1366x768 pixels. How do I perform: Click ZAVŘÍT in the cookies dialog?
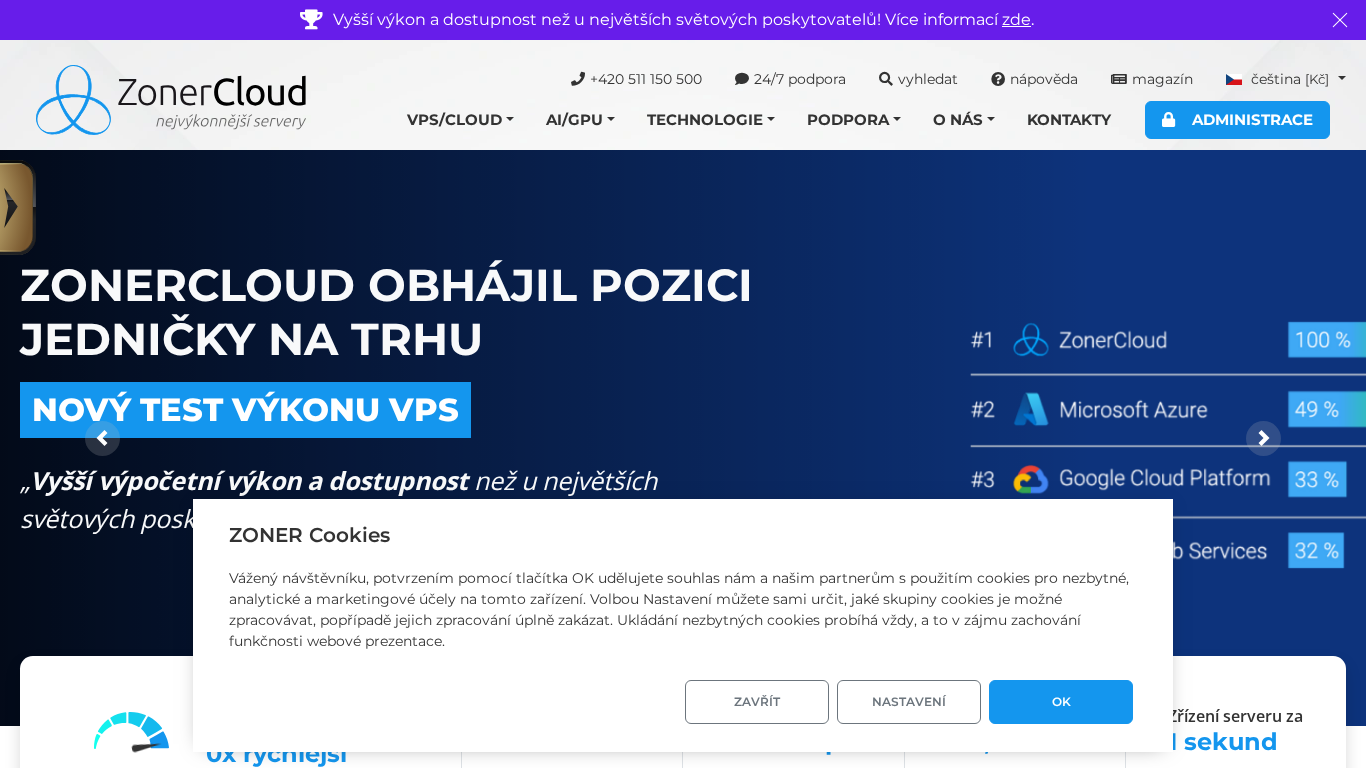757,702
